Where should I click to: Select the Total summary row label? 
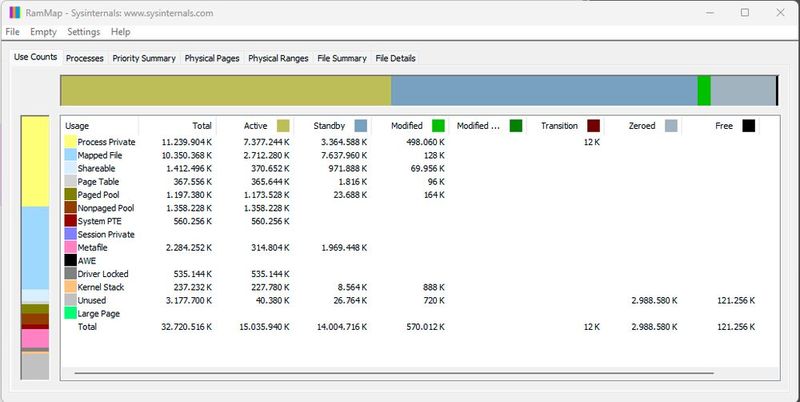point(87,326)
